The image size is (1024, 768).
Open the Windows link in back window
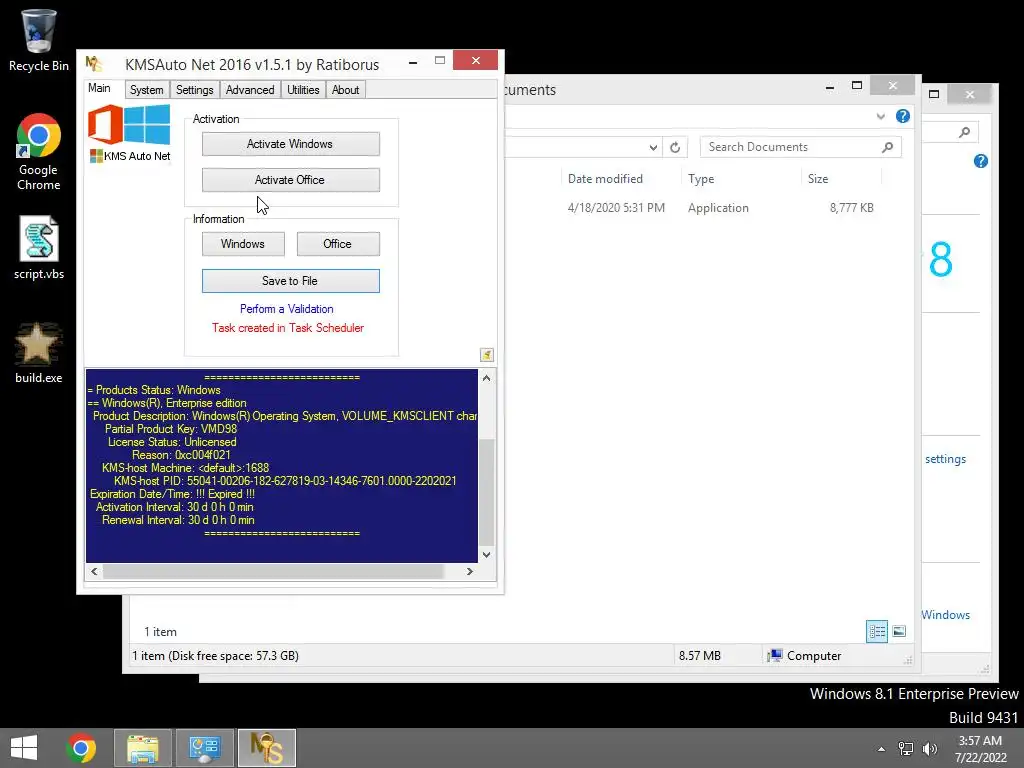[x=945, y=615]
